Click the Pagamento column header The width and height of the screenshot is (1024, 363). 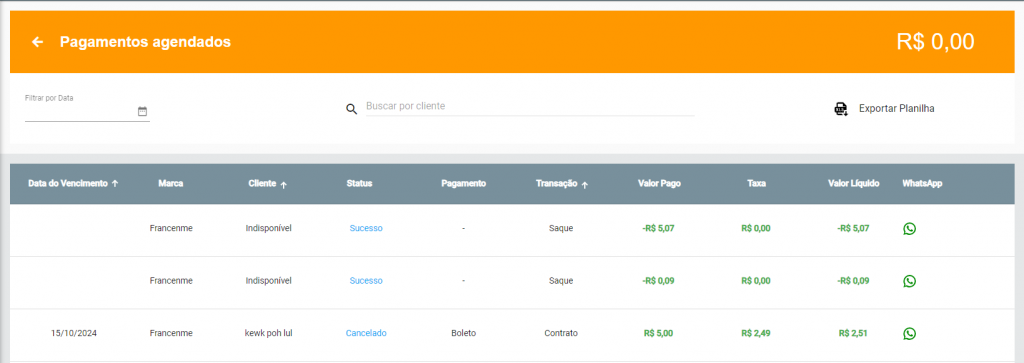[464, 183]
